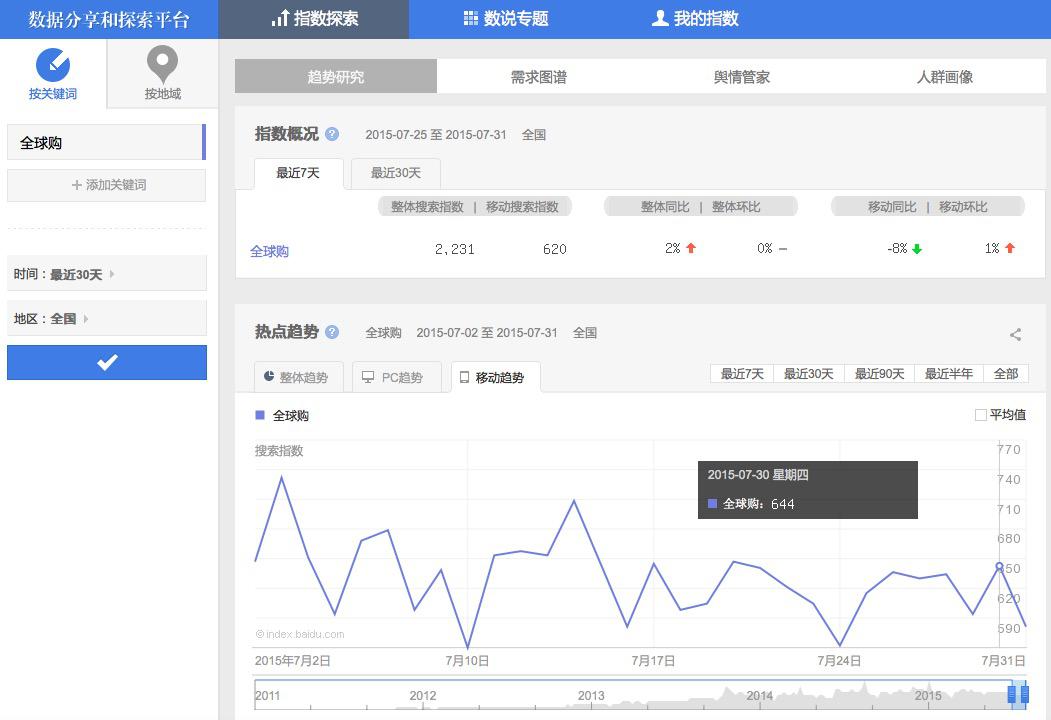Open 指数探索 in top navigation

pos(314,19)
